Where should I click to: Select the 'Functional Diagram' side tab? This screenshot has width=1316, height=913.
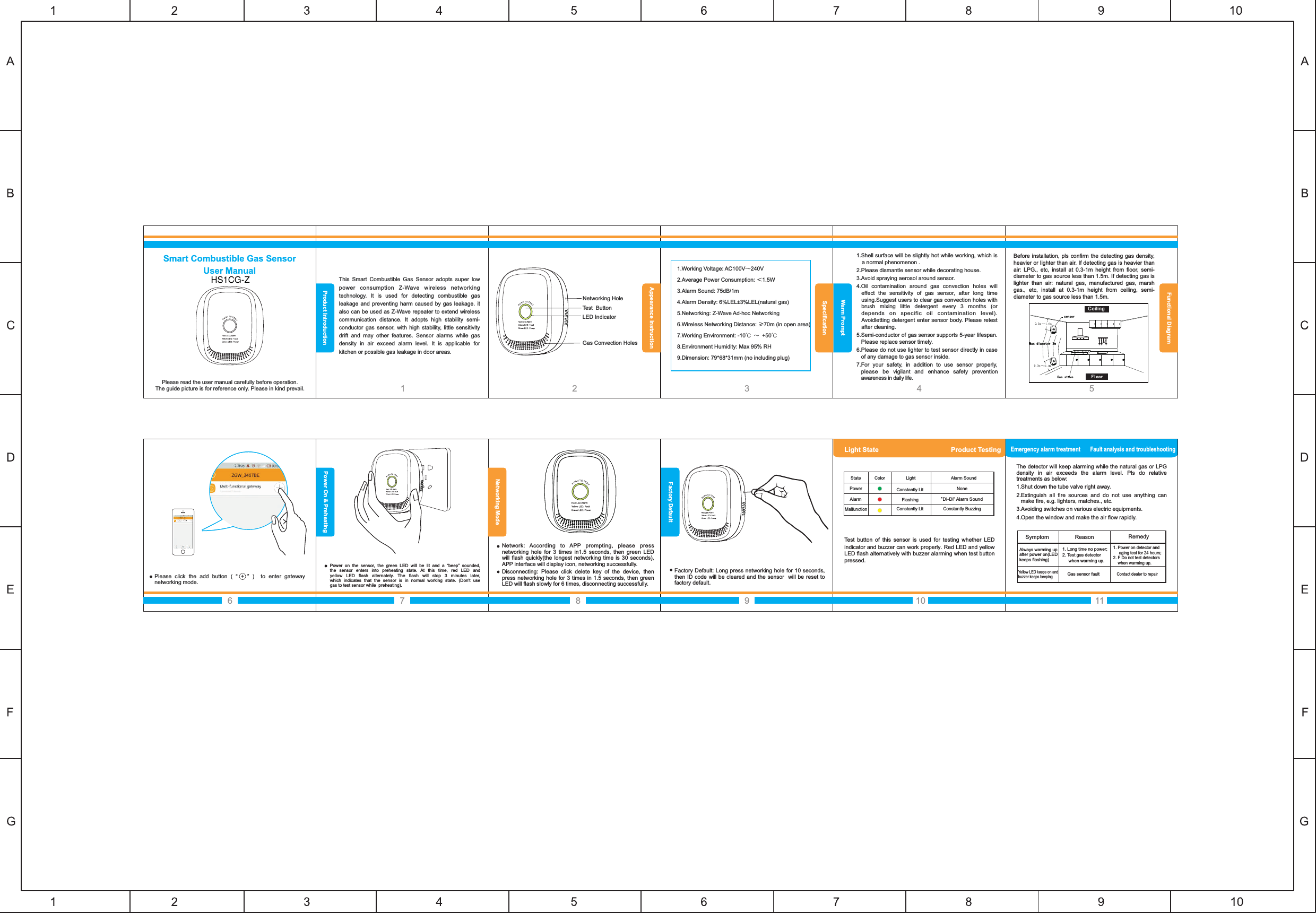coord(1168,317)
